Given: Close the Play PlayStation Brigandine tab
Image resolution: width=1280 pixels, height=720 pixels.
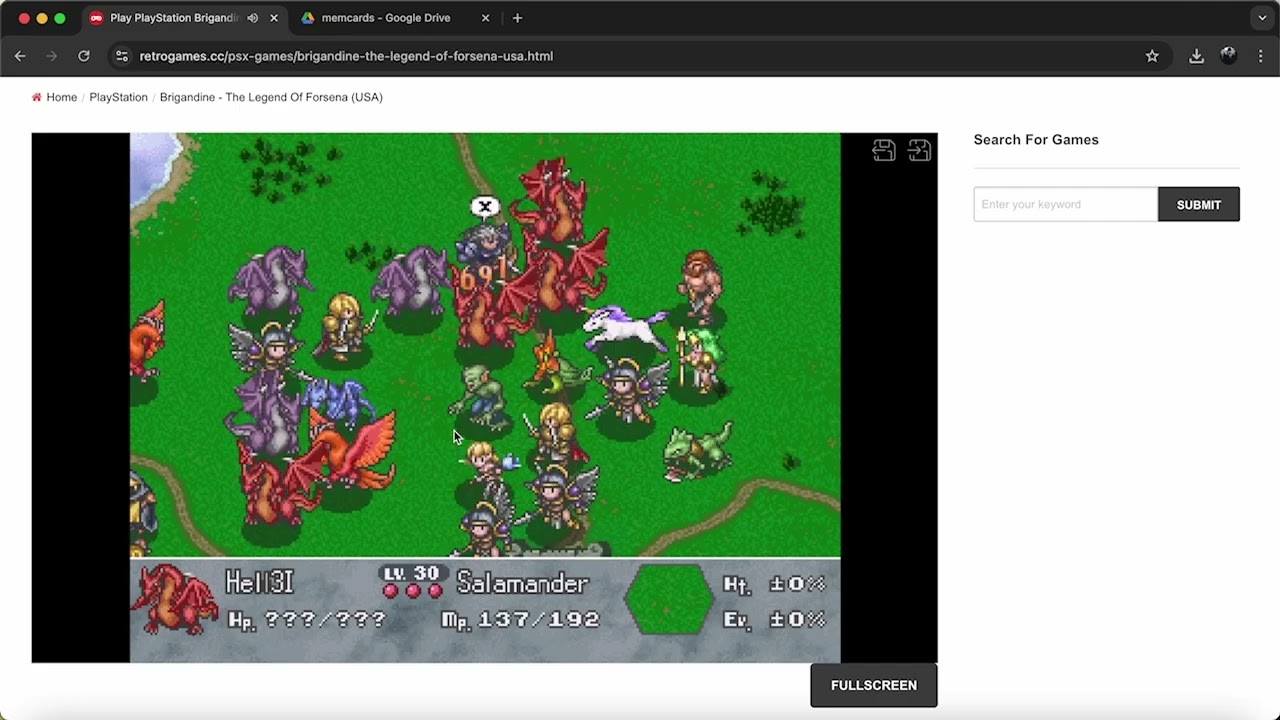Looking at the screenshot, I should coord(274,18).
